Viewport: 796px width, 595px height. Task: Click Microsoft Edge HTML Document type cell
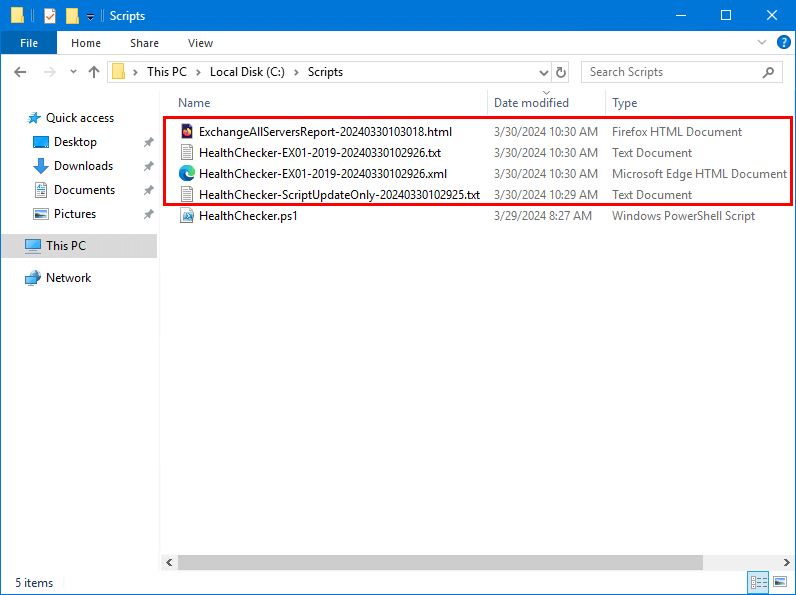[x=699, y=174]
